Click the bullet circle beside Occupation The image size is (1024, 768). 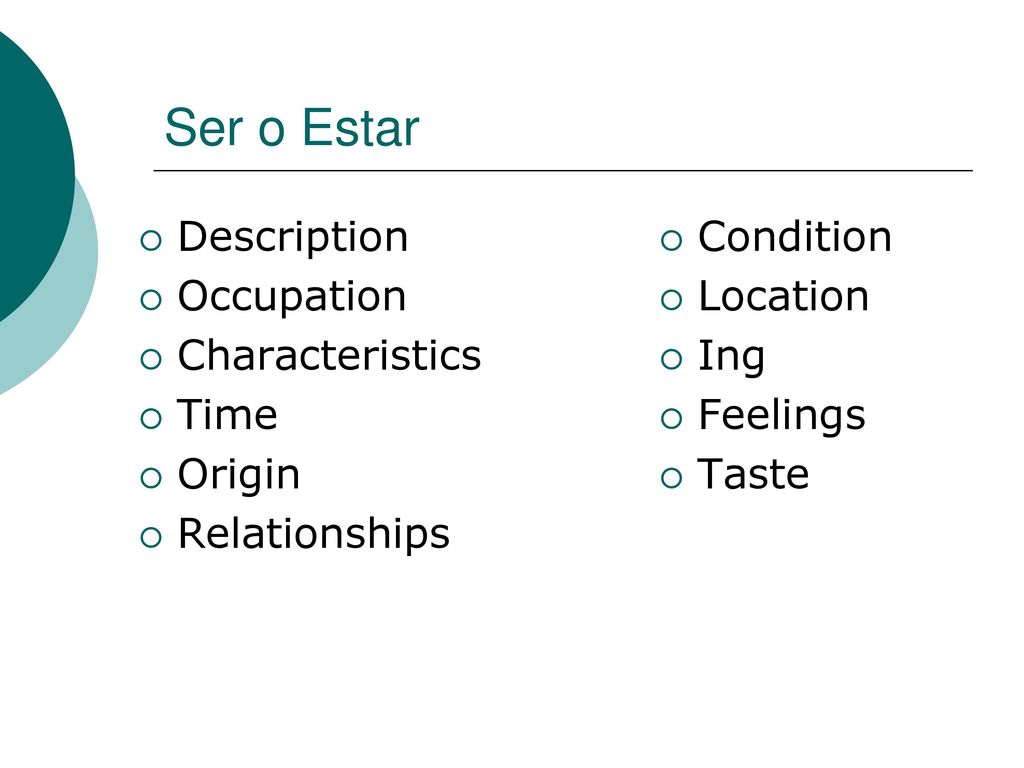151,300
